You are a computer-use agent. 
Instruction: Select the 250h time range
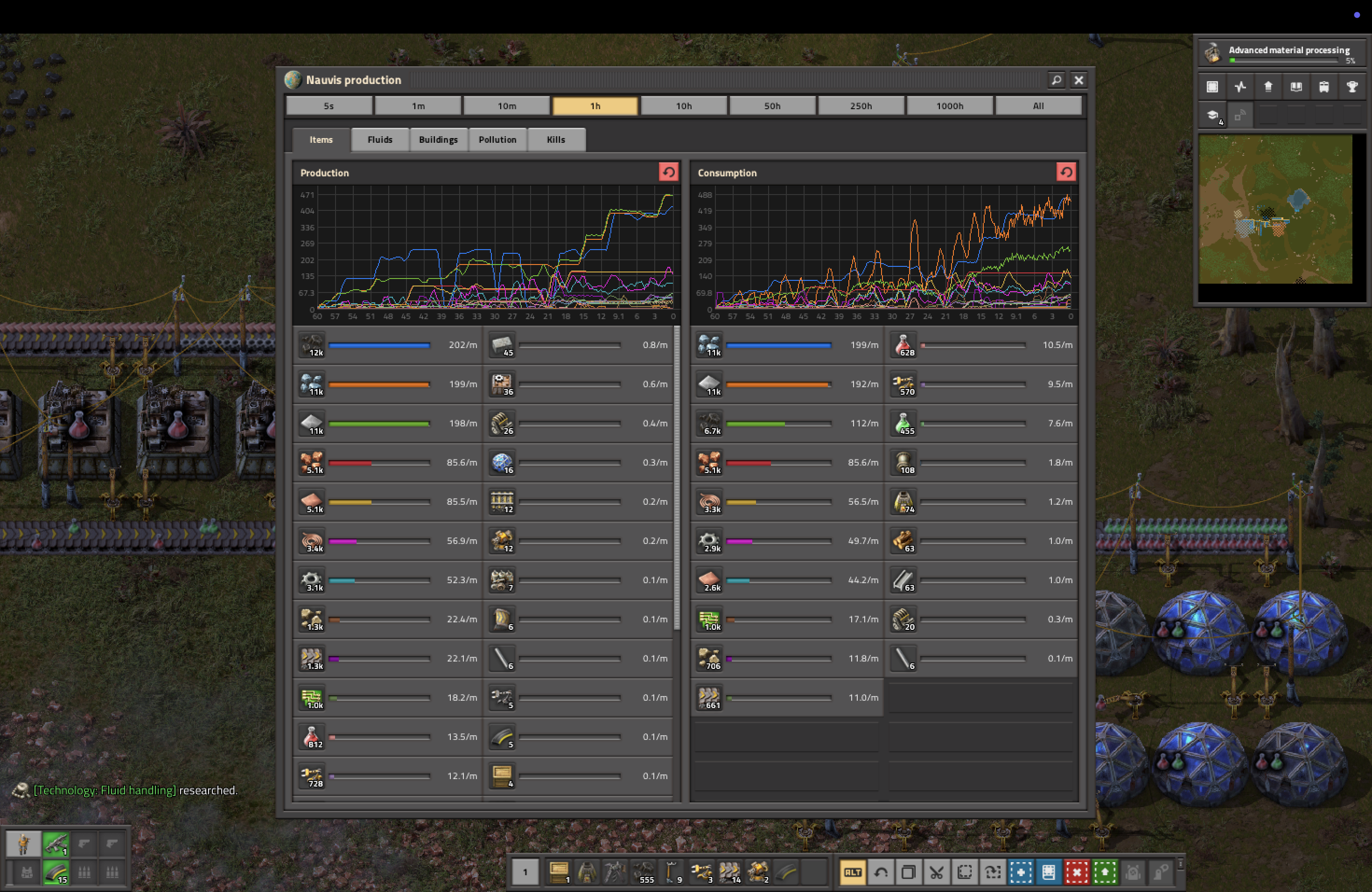pyautogui.click(x=861, y=106)
